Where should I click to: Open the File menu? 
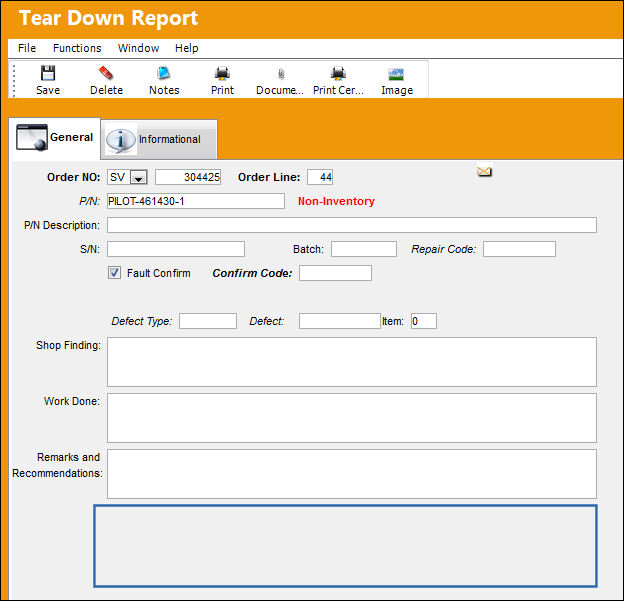coord(27,48)
